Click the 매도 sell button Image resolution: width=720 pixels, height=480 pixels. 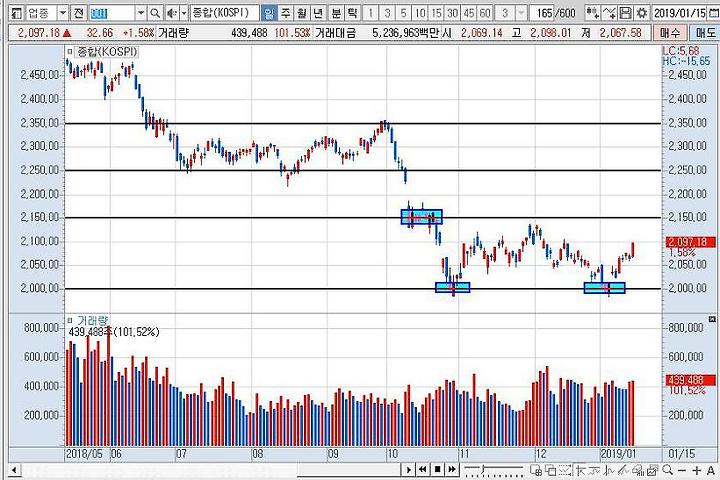click(x=705, y=33)
